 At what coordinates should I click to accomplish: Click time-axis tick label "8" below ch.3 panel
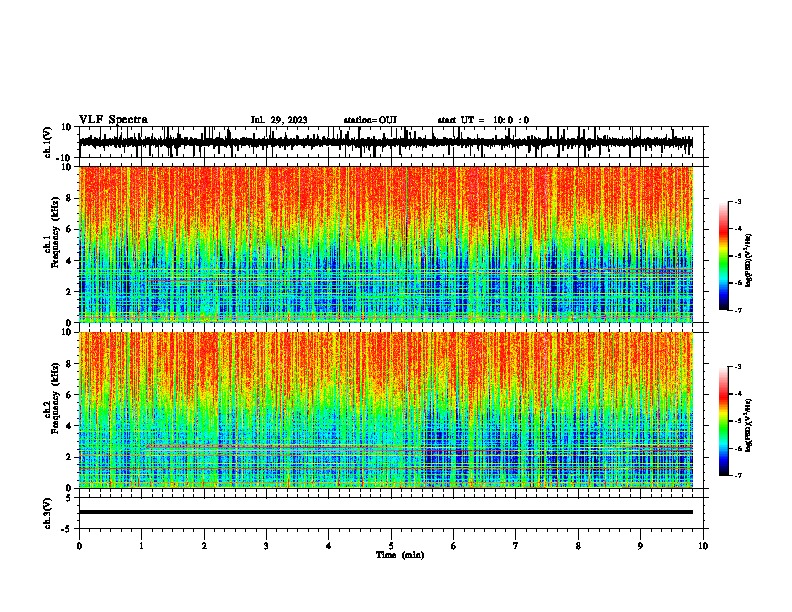[x=578, y=546]
